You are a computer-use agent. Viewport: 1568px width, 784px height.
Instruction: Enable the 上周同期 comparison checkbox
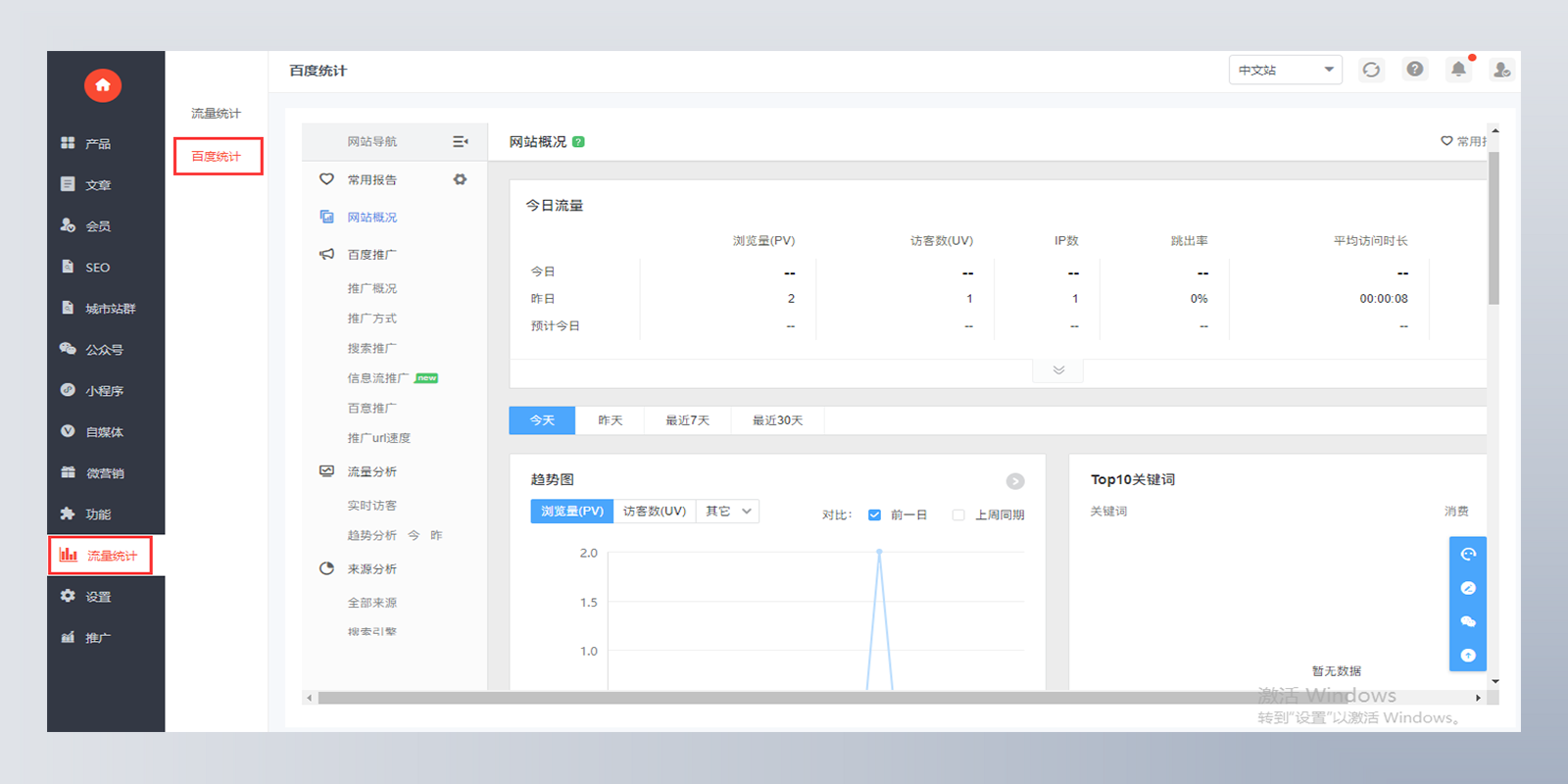(x=958, y=514)
